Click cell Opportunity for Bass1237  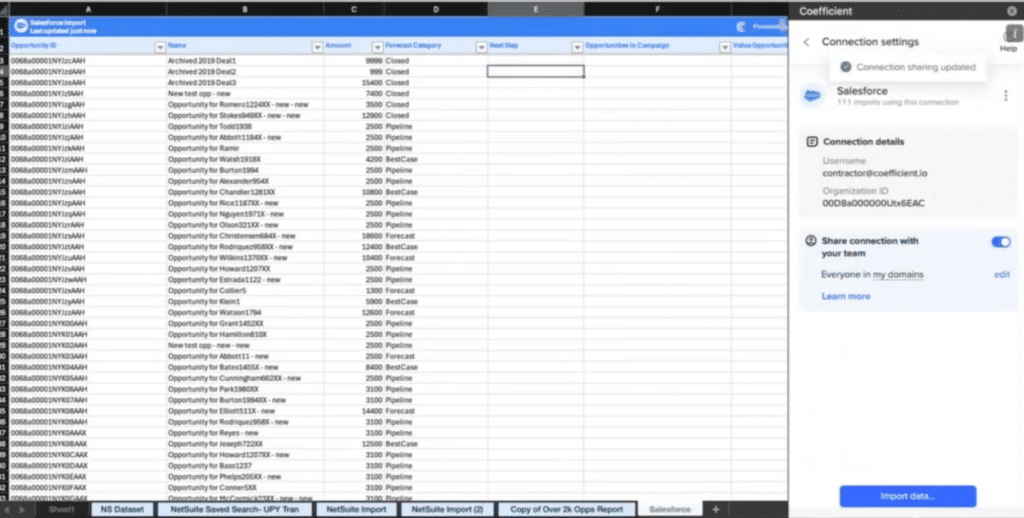pos(245,466)
